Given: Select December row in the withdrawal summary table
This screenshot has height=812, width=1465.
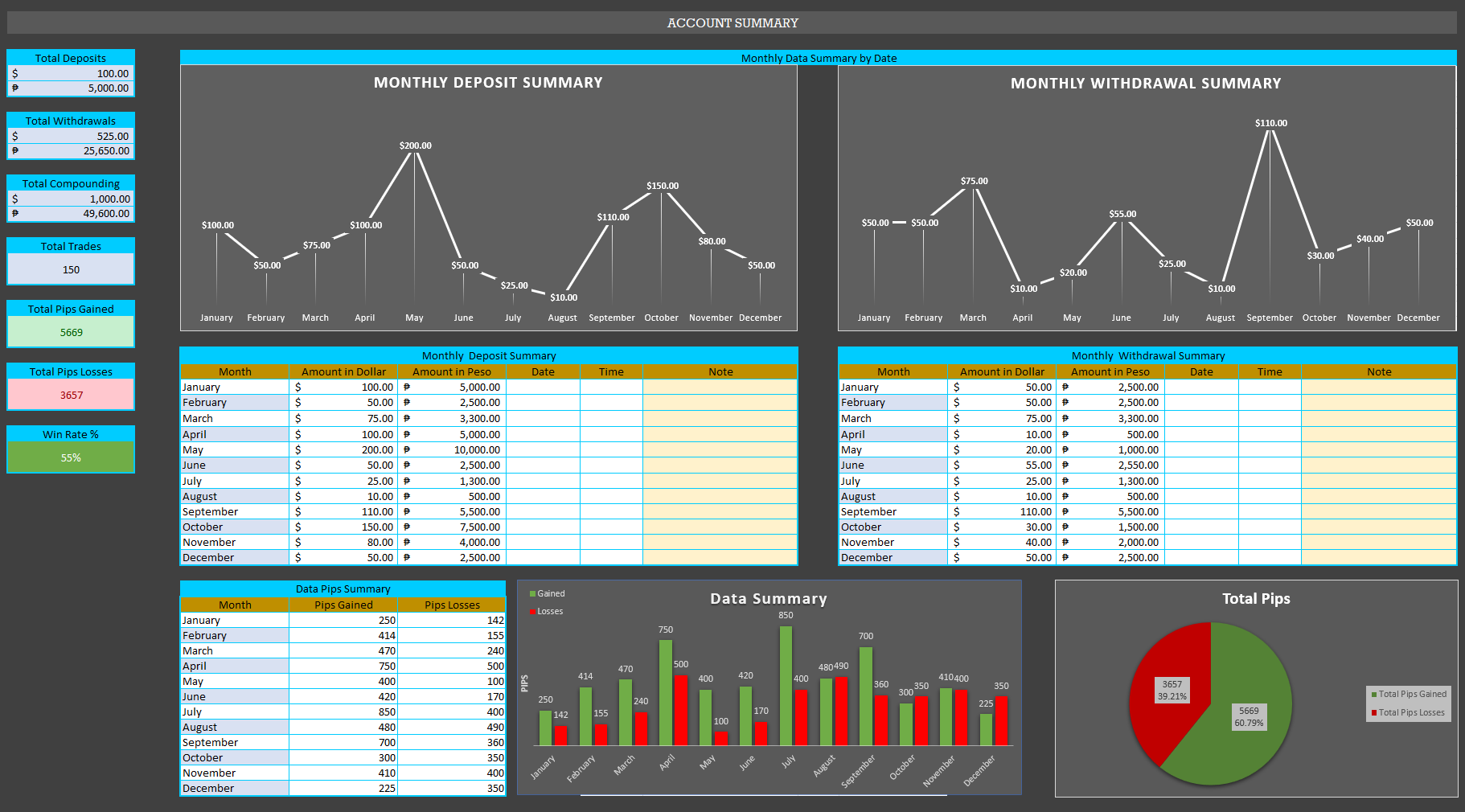Looking at the screenshot, I should pyautogui.click(x=1147, y=557).
